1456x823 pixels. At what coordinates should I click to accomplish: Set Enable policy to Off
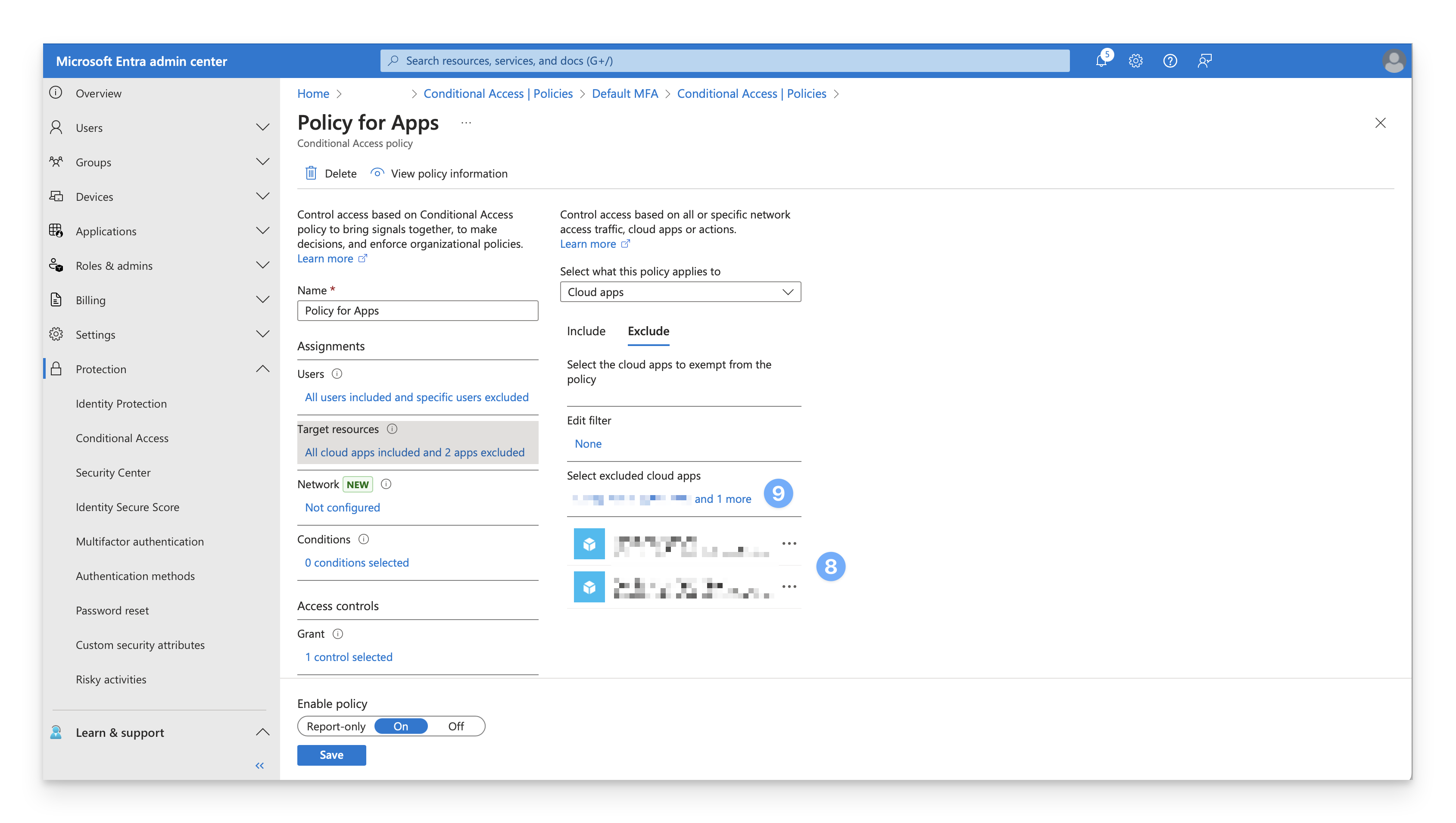click(455, 726)
